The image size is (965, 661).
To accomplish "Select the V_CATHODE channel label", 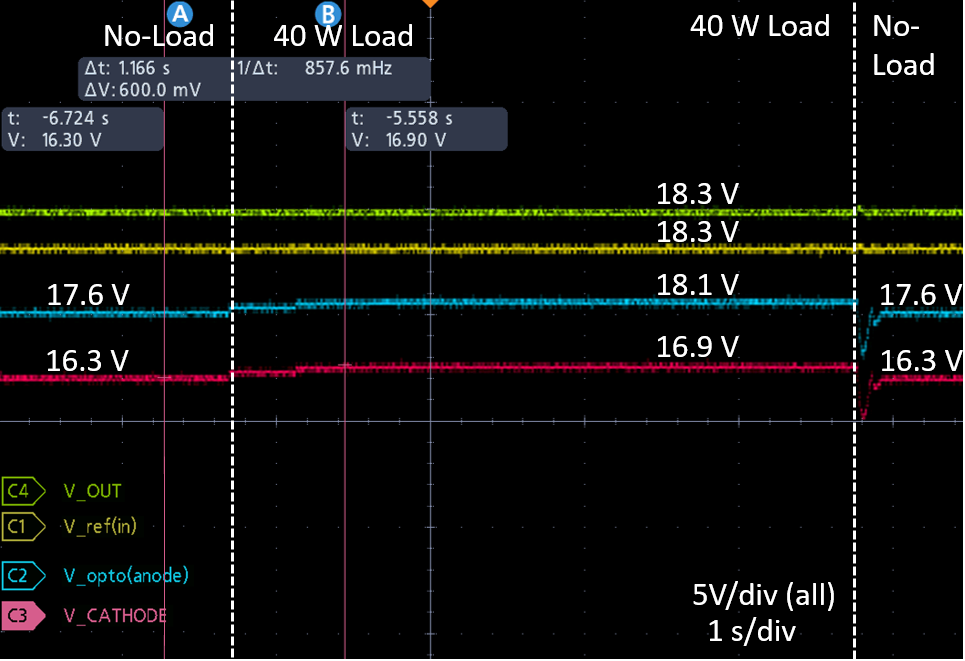I will tap(114, 616).
